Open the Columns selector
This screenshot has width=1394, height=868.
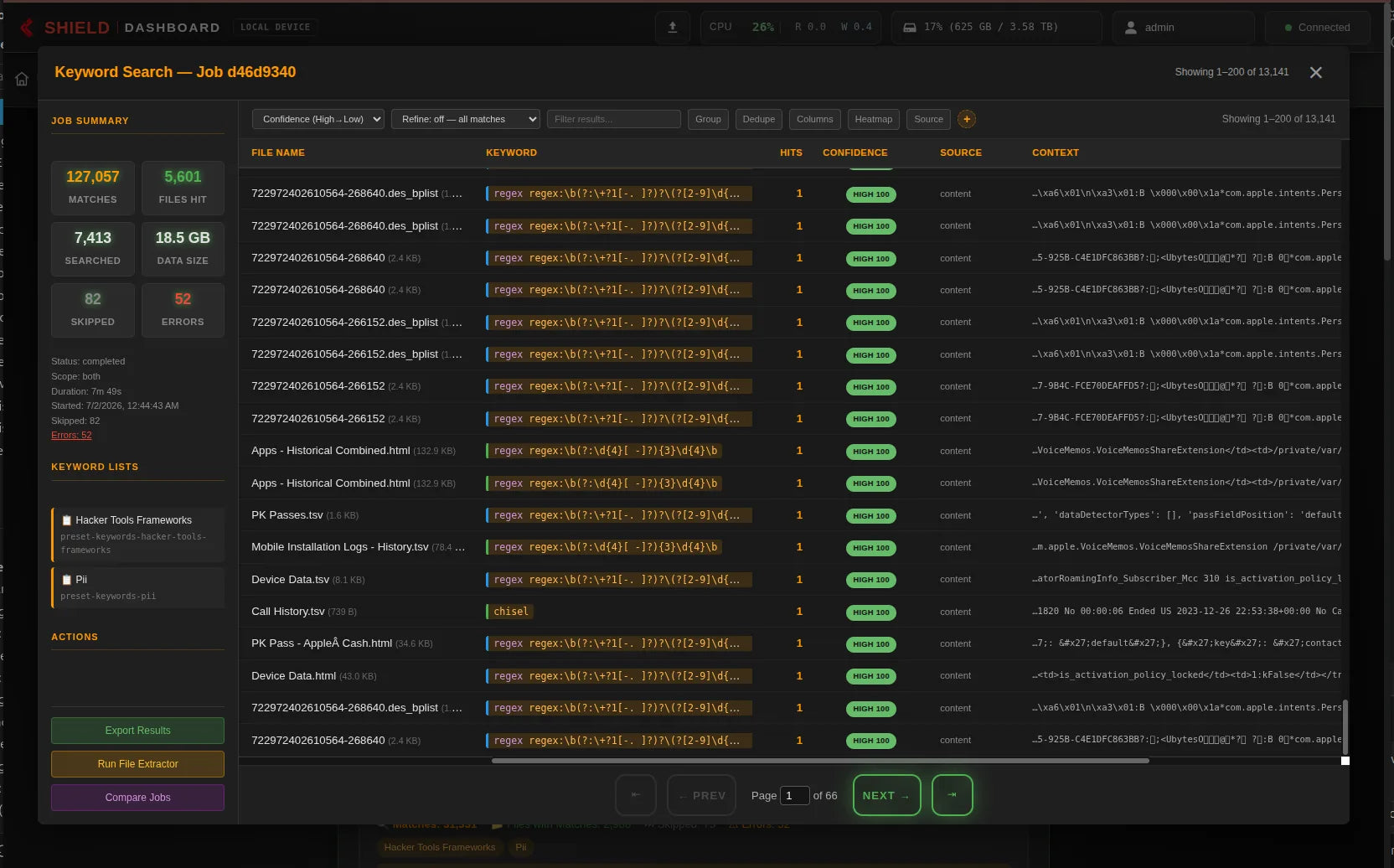[x=815, y=119]
